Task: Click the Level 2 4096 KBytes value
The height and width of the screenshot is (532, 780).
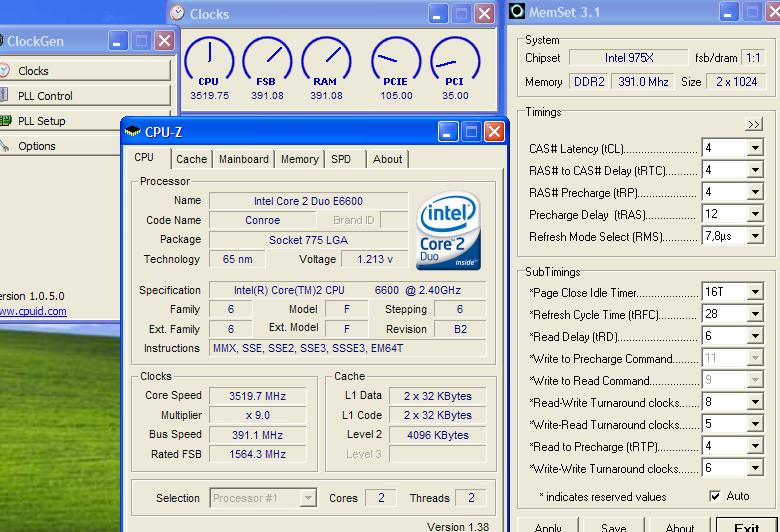Action: coord(438,435)
